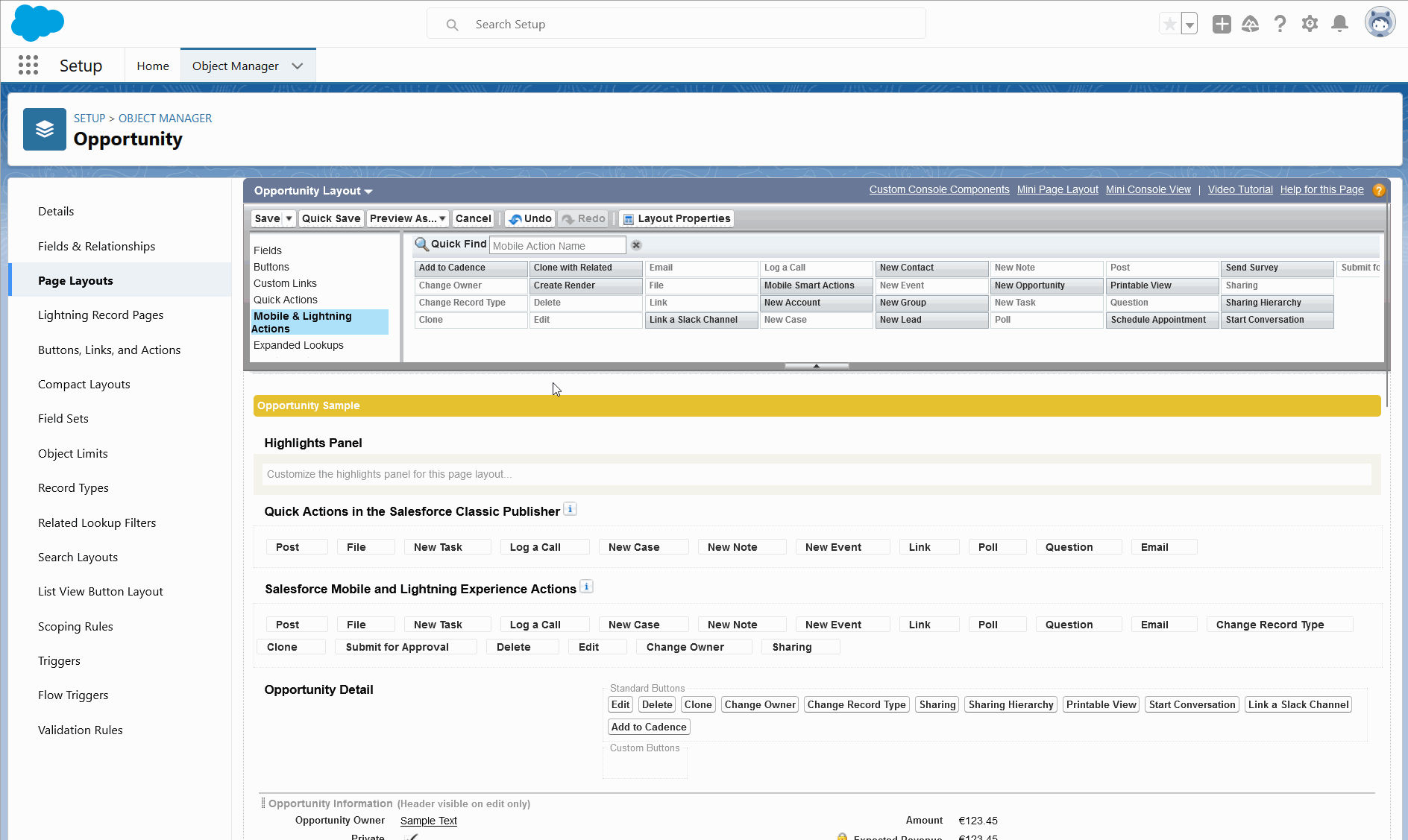Go to the OBJECT MANAGER breadcrumb
This screenshot has width=1408, height=840.
[x=165, y=118]
